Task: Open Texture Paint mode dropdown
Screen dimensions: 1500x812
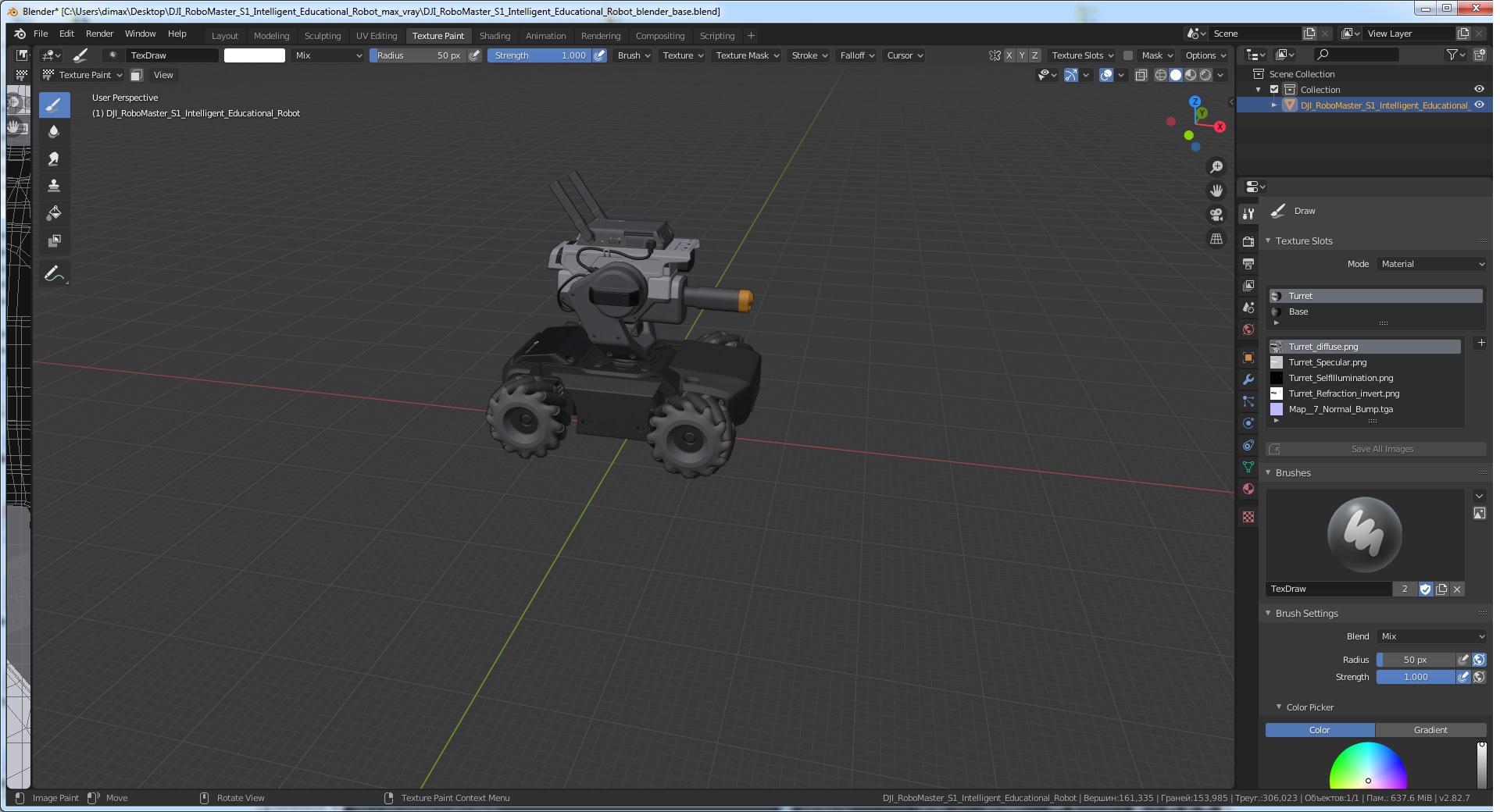Action: 83,75
